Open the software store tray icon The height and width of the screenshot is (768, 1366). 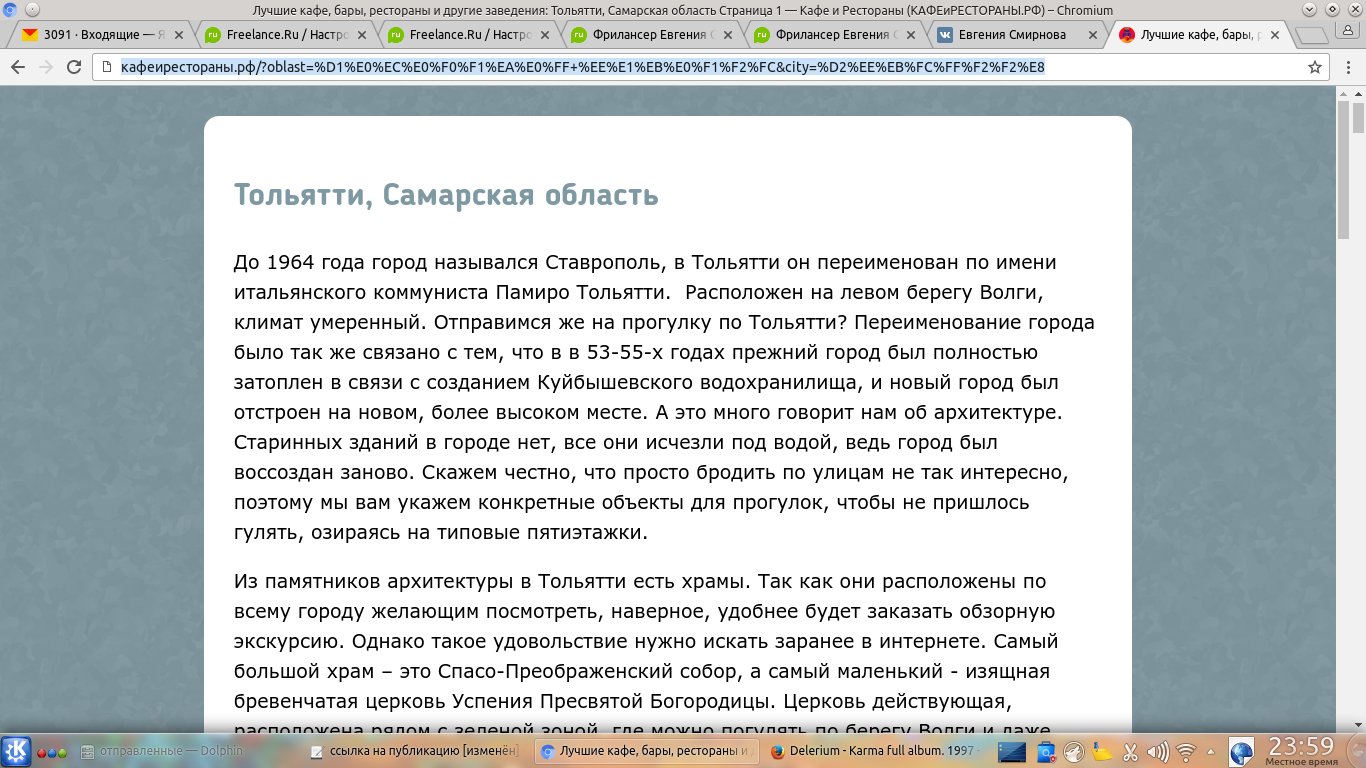[x=1046, y=752]
